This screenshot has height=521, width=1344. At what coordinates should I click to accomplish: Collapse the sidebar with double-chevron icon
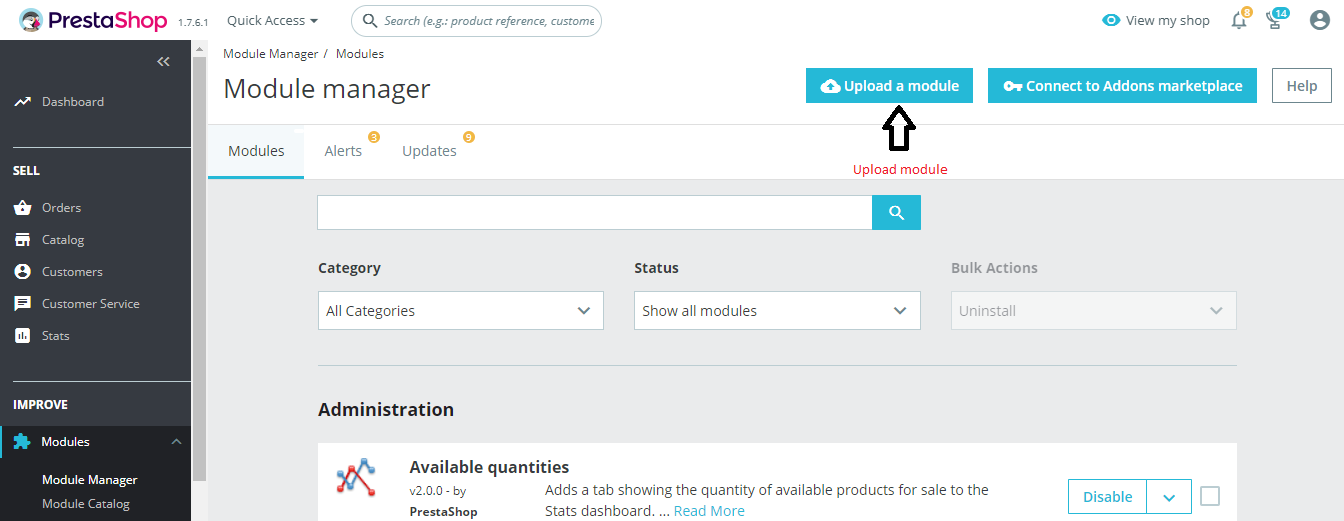pyautogui.click(x=163, y=62)
